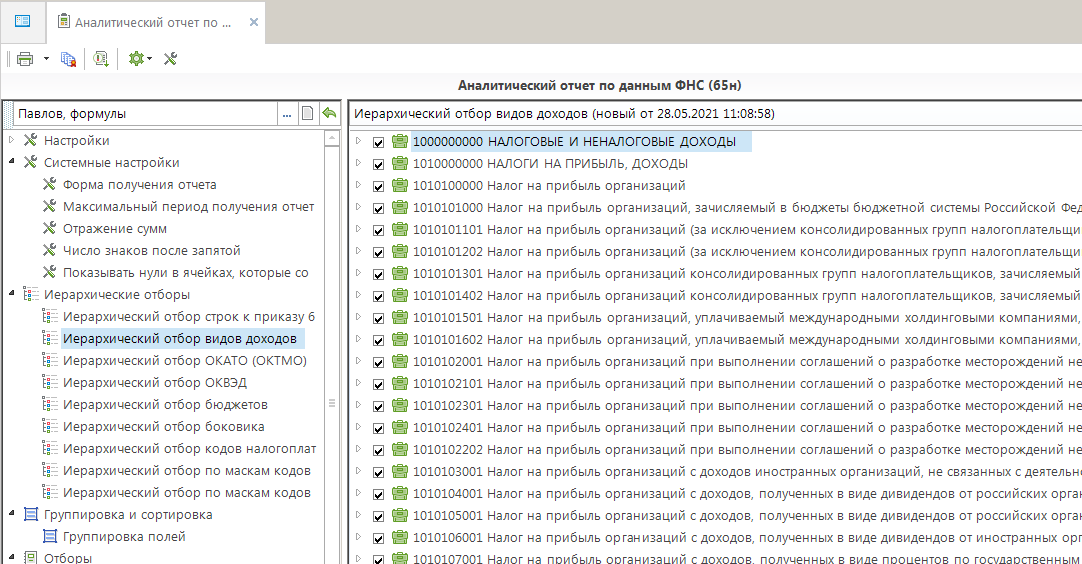Open the green gear settings dropdown

(x=140, y=59)
